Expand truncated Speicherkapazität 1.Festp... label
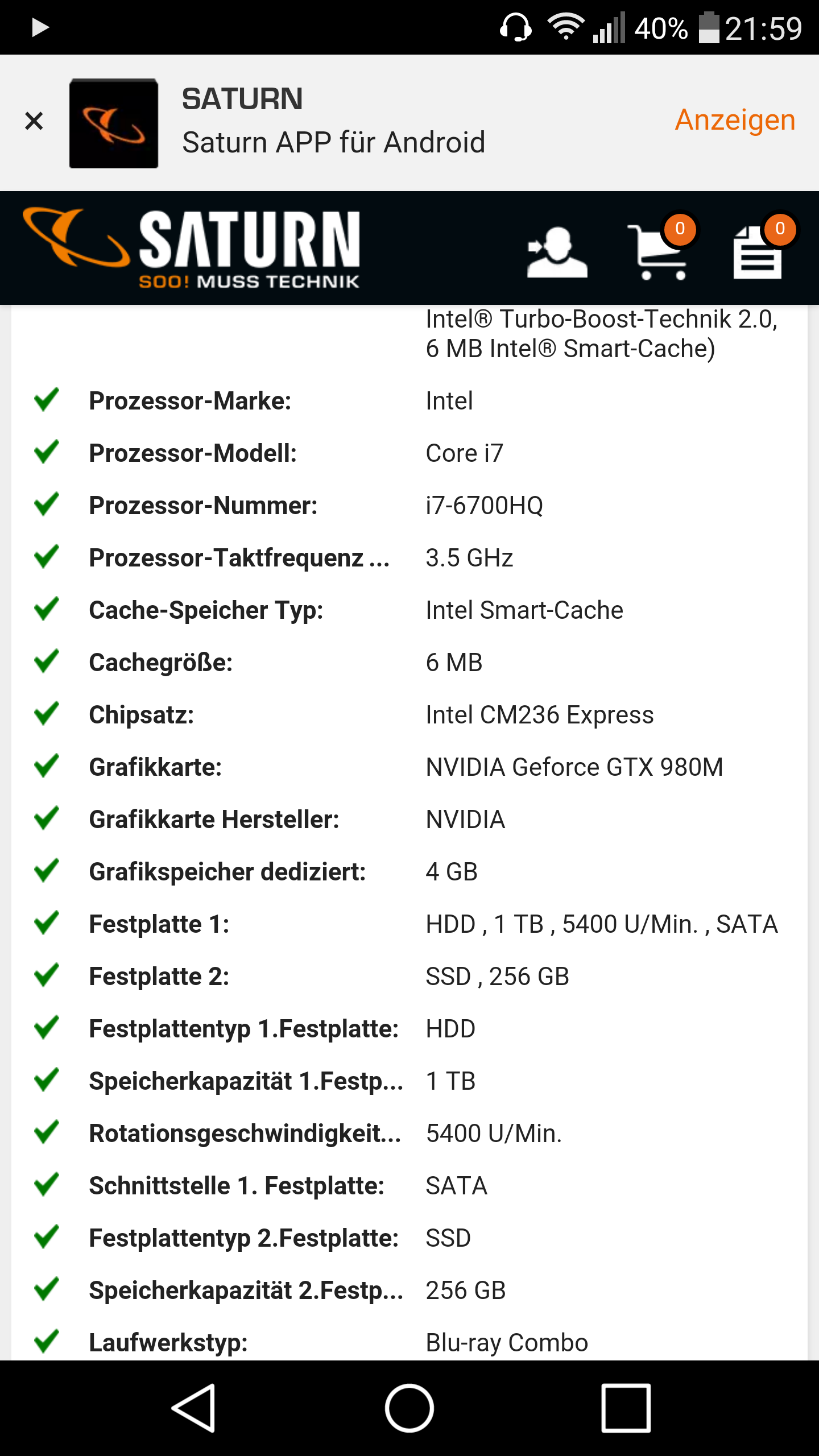Viewport: 819px width, 1456px height. (x=246, y=1081)
